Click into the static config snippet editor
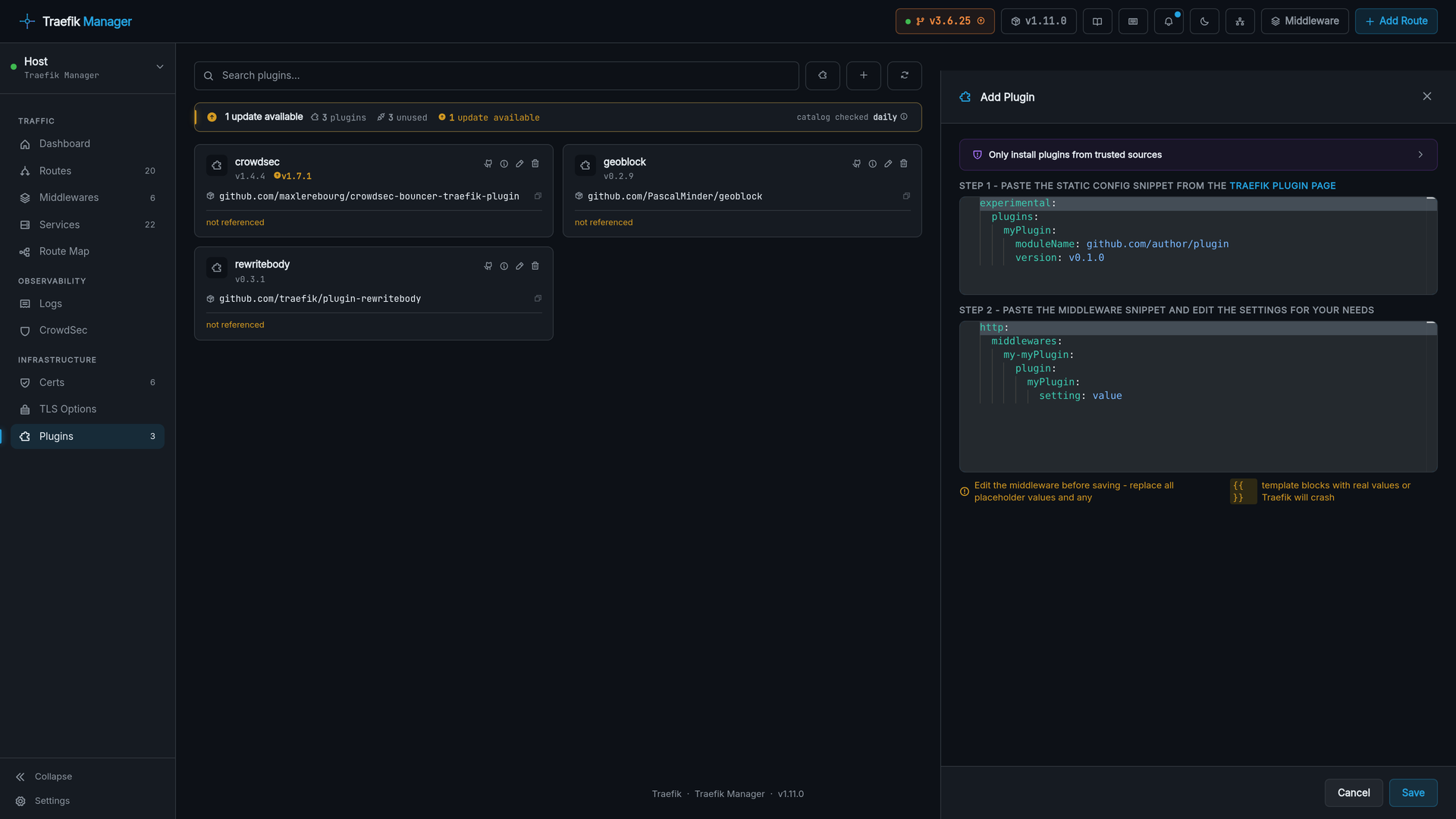 coord(1198,246)
